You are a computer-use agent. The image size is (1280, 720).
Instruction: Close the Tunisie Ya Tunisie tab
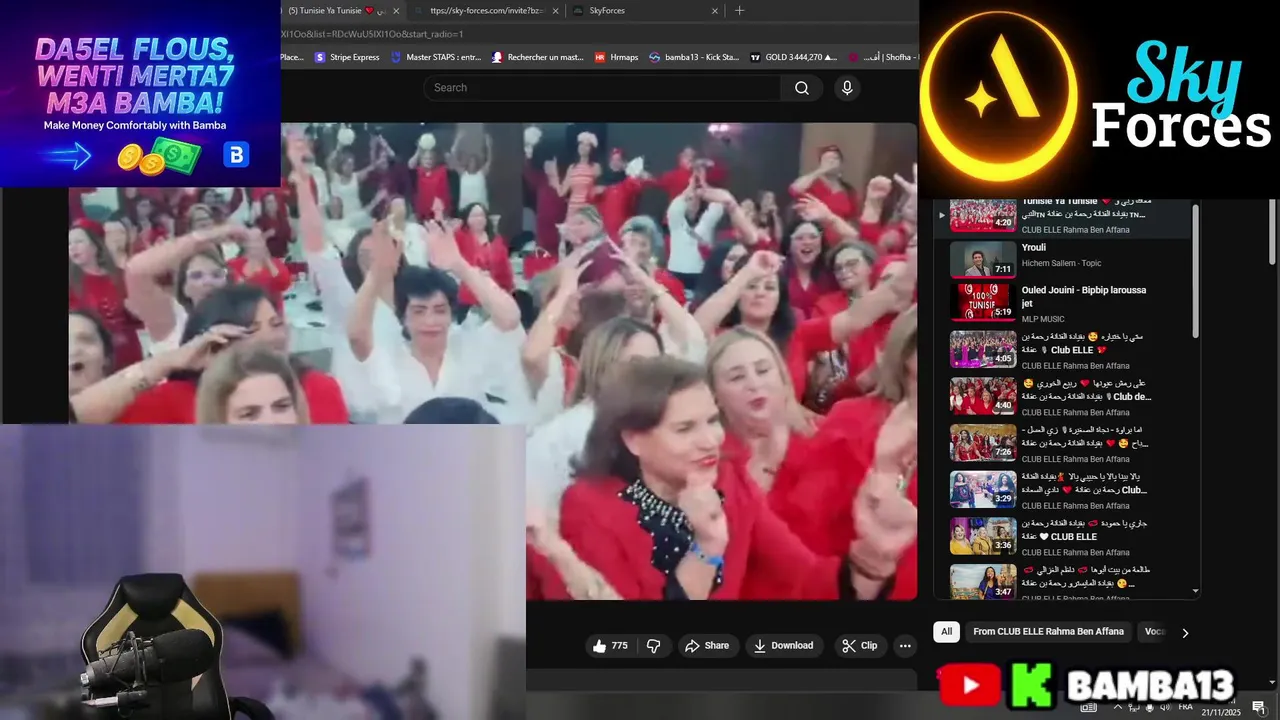coord(397,11)
